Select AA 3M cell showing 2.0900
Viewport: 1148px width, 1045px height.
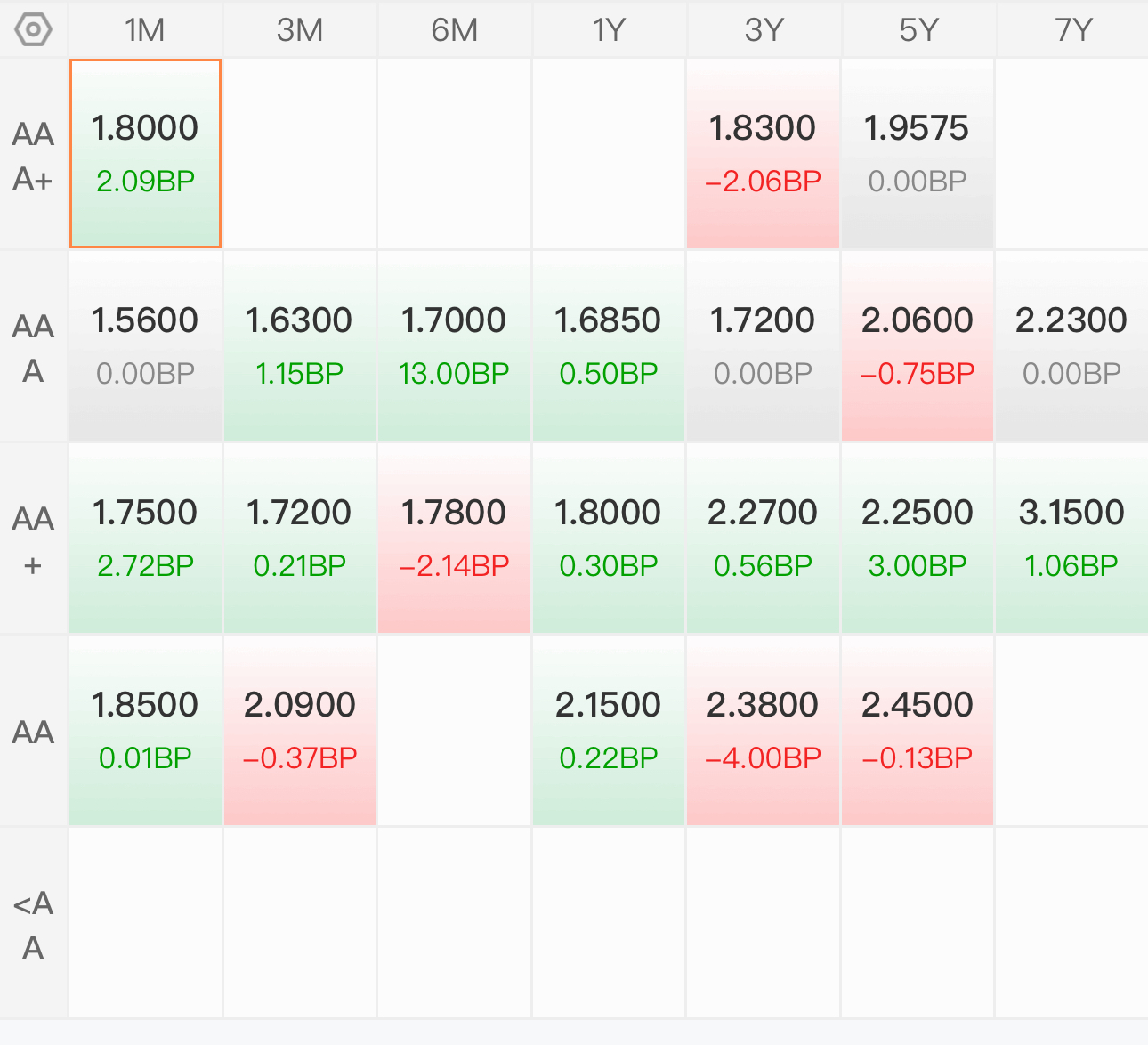300,730
